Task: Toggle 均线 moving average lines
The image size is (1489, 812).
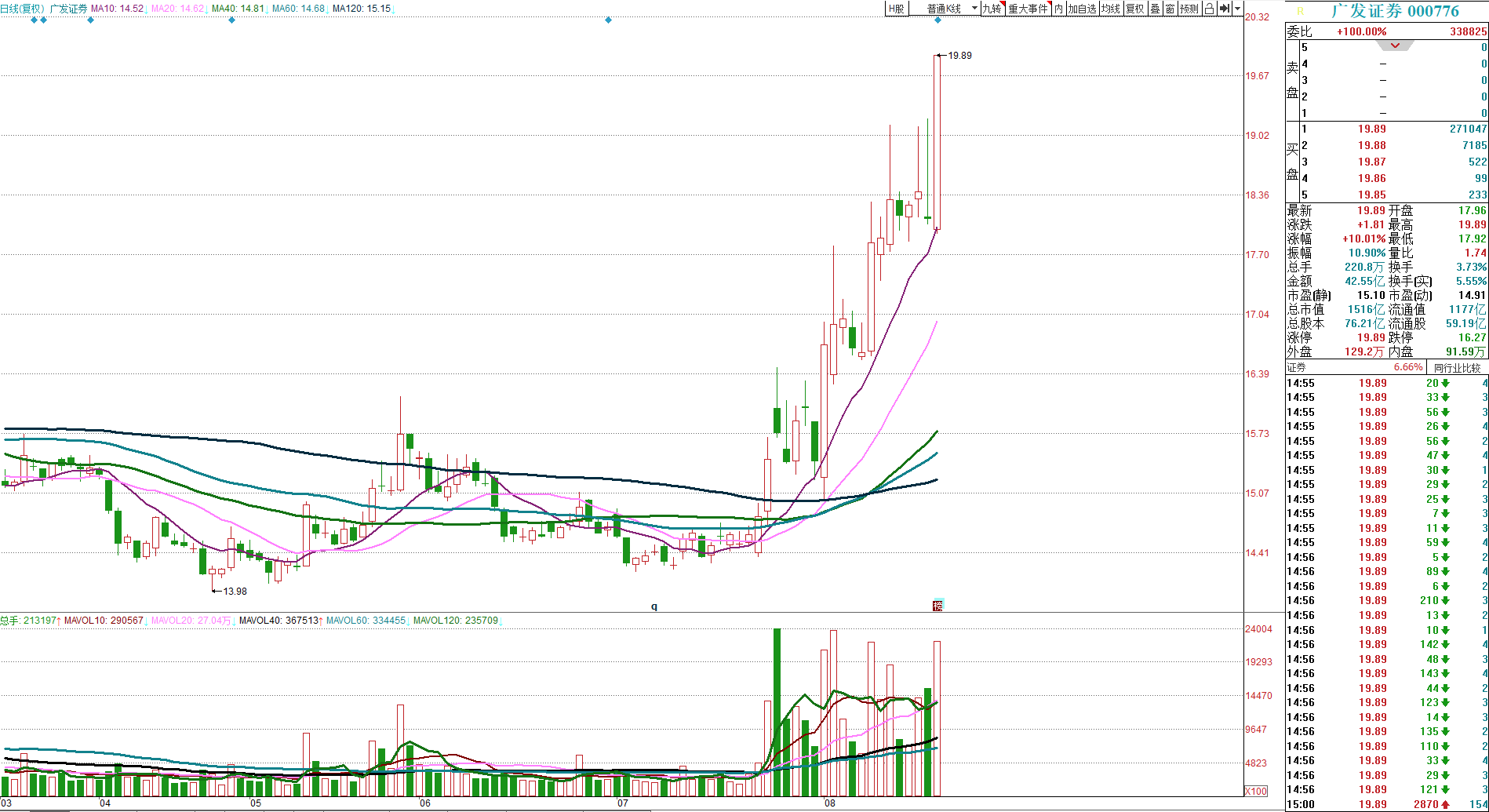Action: [x=1110, y=9]
